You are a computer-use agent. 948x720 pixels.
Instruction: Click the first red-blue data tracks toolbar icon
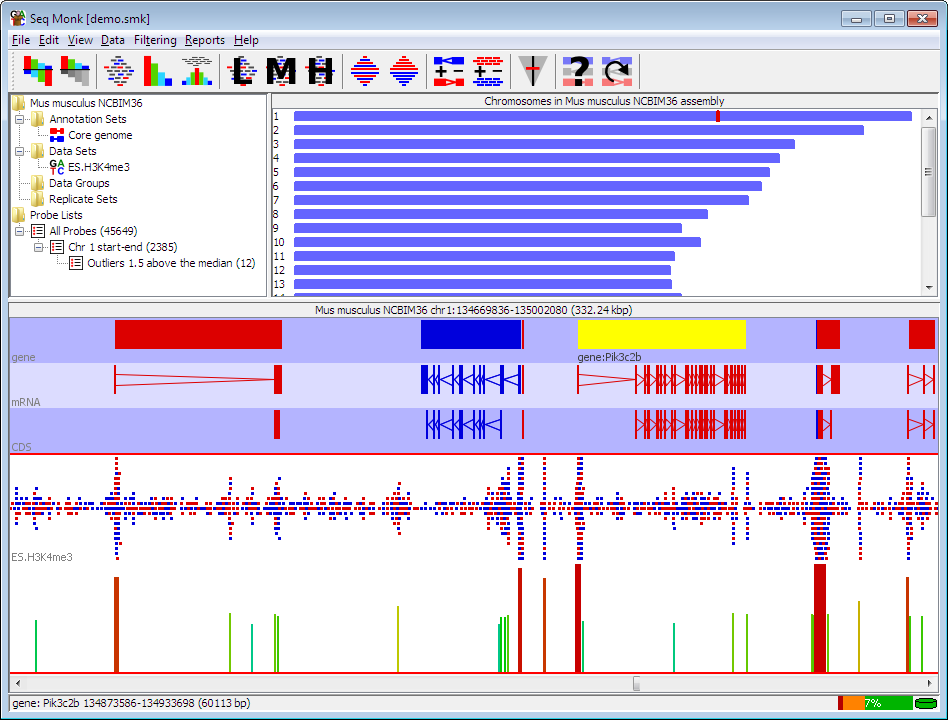coord(37,71)
